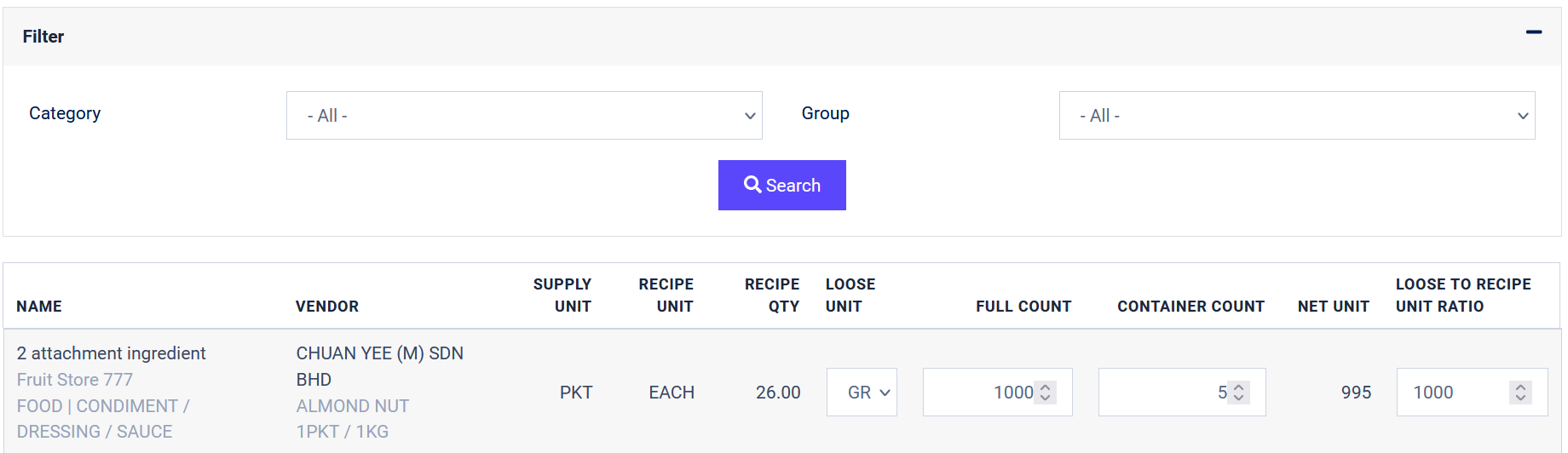Expand the GR loose unit dropdown
The width and height of the screenshot is (1568, 453).
tap(862, 393)
